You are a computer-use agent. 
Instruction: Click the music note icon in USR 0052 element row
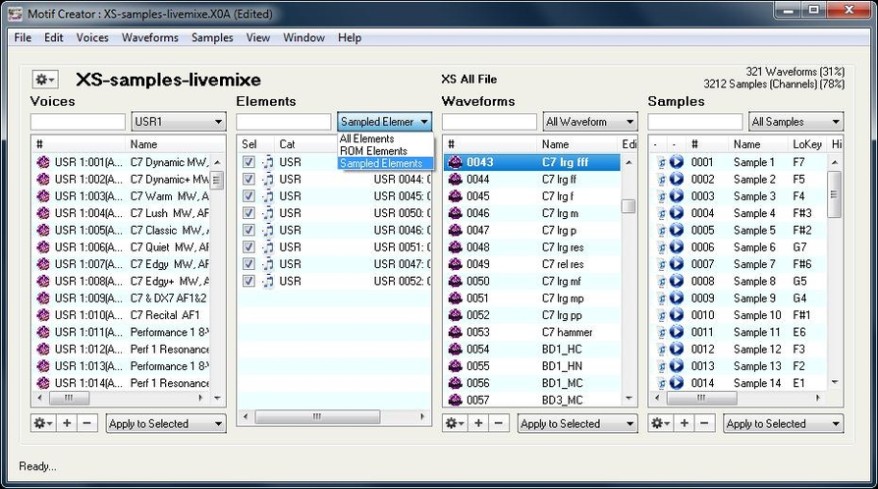(x=268, y=281)
